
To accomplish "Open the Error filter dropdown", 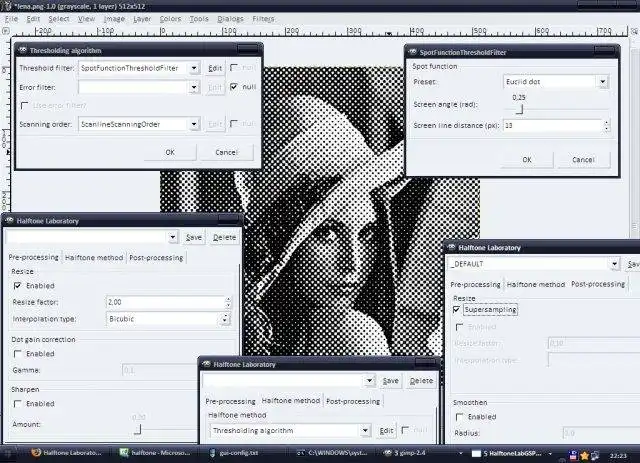I will [194, 87].
